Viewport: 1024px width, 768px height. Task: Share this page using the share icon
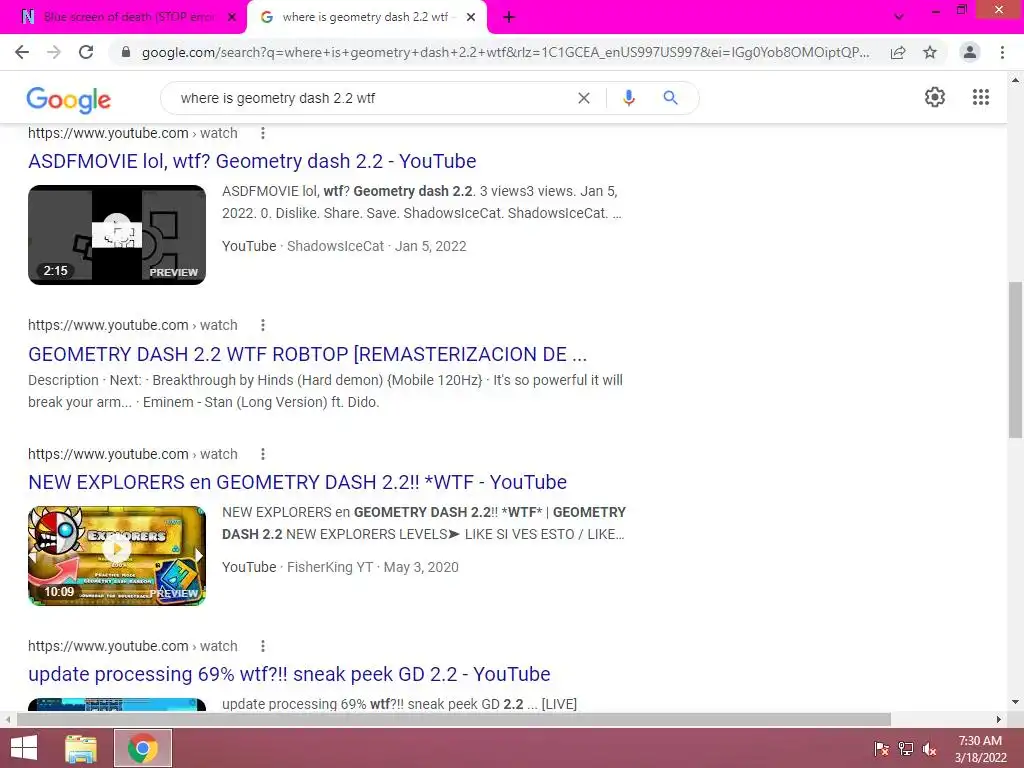(x=898, y=52)
